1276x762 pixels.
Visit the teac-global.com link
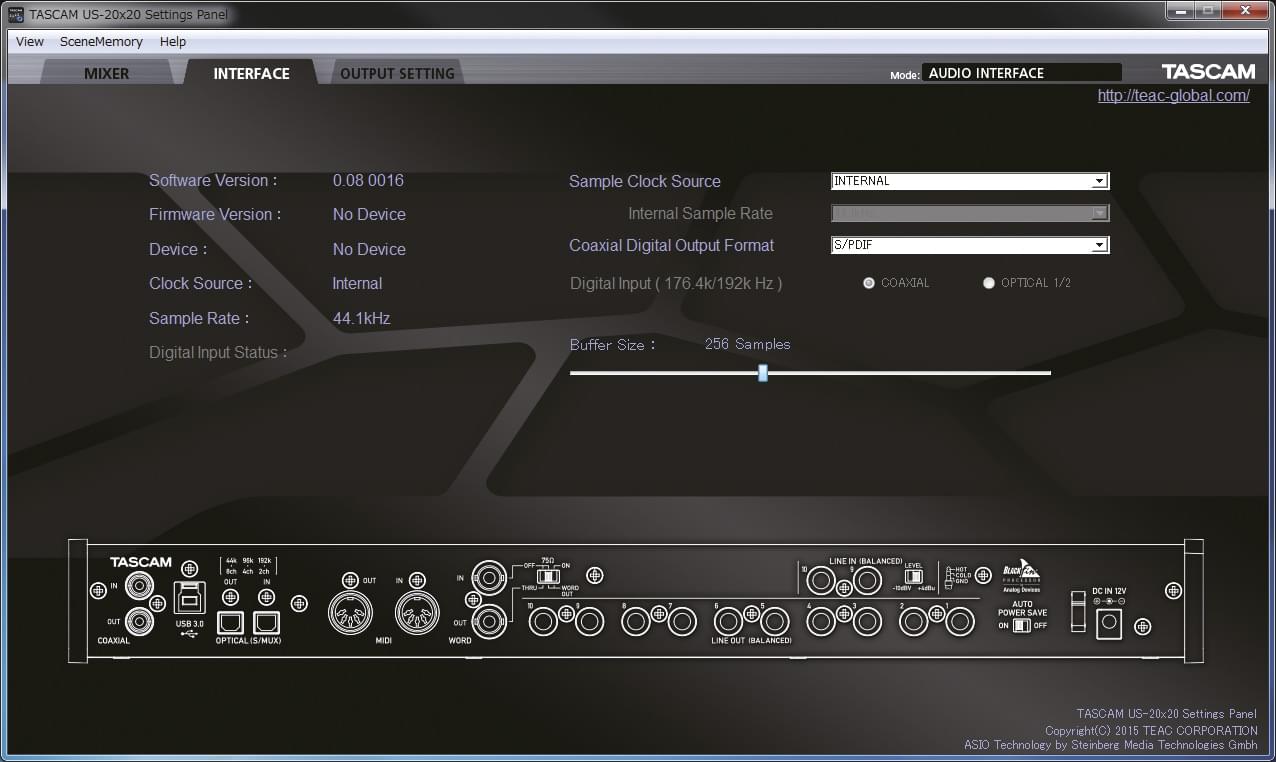(x=1173, y=96)
